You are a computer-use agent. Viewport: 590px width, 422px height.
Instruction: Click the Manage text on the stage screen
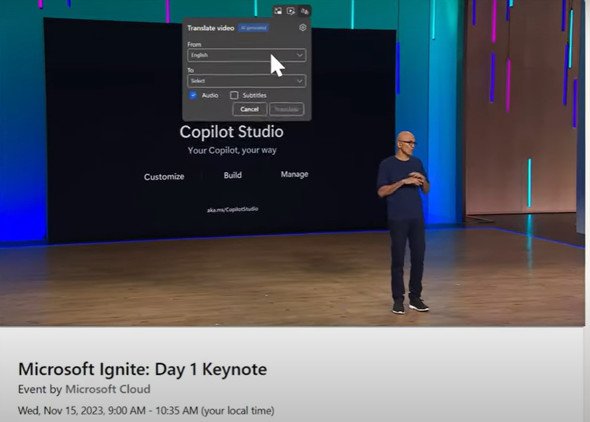tap(294, 174)
